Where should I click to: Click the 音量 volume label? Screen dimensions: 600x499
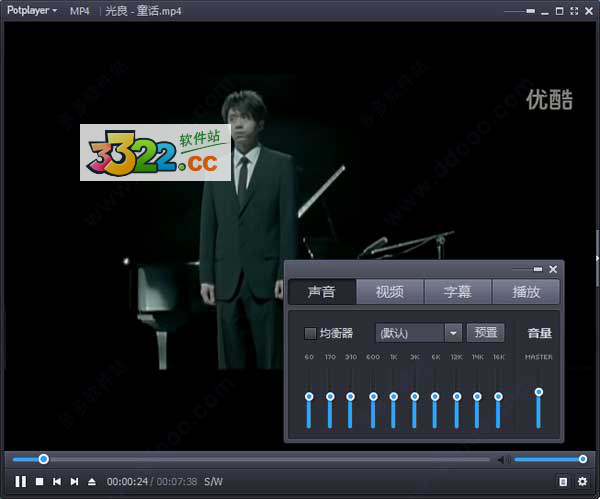pos(539,333)
